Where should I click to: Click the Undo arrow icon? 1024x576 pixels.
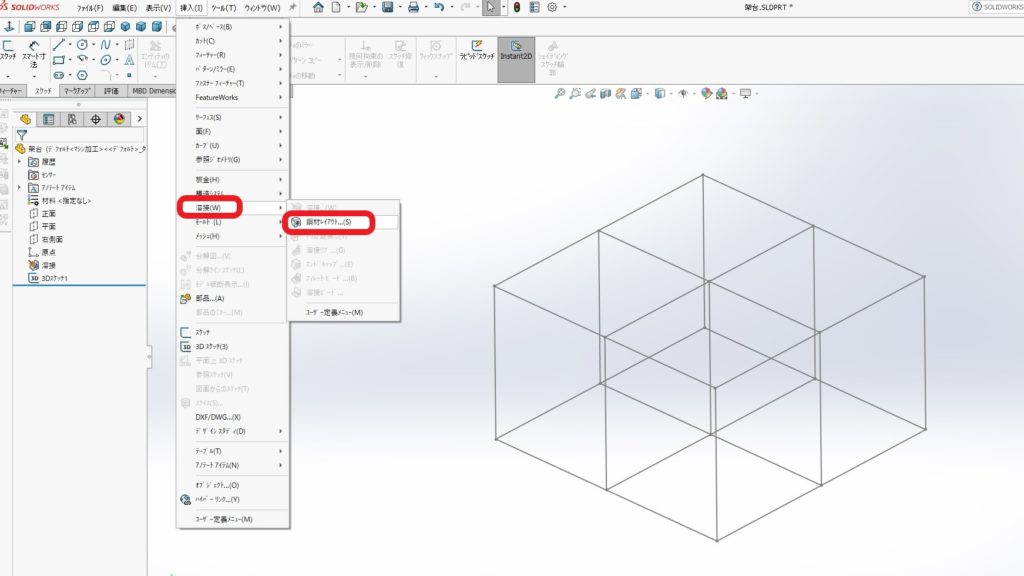click(x=438, y=7)
